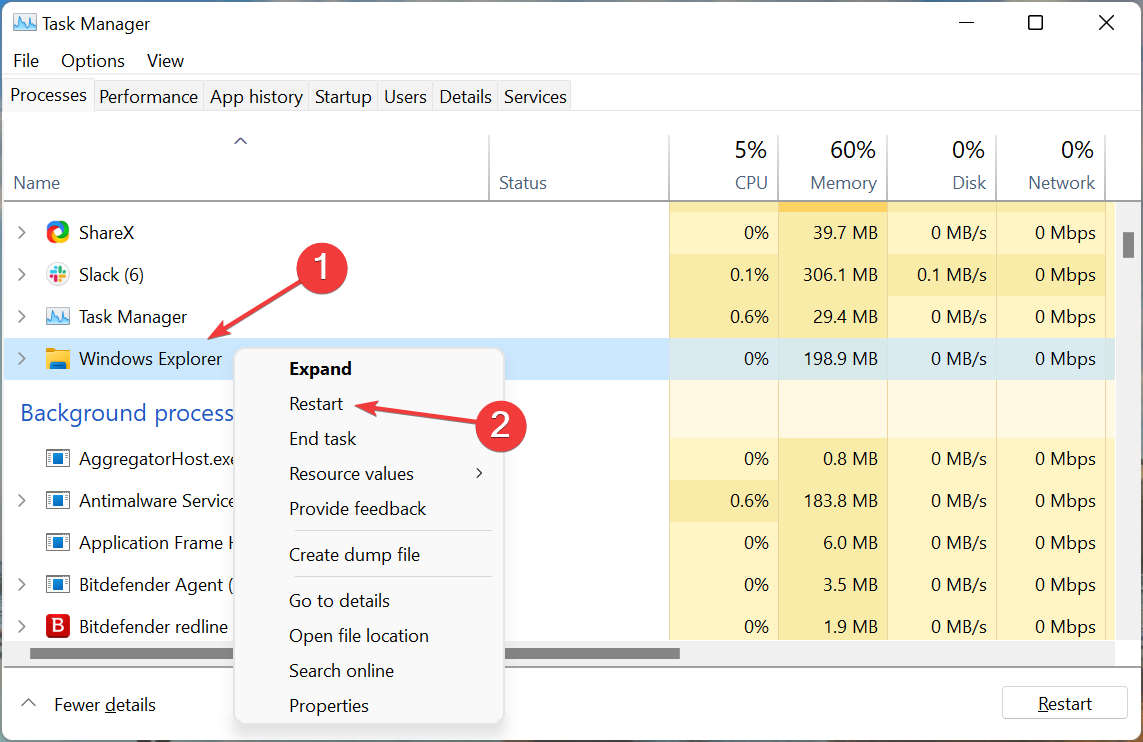The height and width of the screenshot is (742, 1143).
Task: Collapse the Bitdefender Agent group
Action: click(22, 584)
